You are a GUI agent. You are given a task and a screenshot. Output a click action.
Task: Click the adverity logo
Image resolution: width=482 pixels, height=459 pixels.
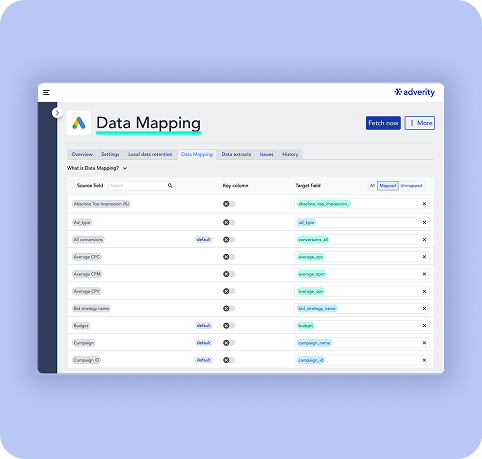tap(415, 92)
